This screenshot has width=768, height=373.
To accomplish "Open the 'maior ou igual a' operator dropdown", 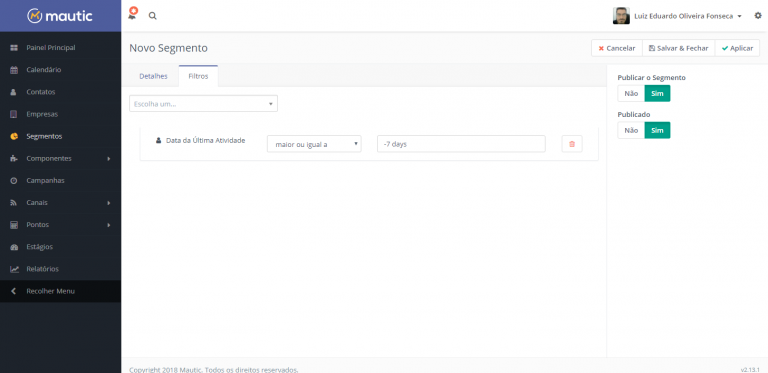I will pos(314,144).
